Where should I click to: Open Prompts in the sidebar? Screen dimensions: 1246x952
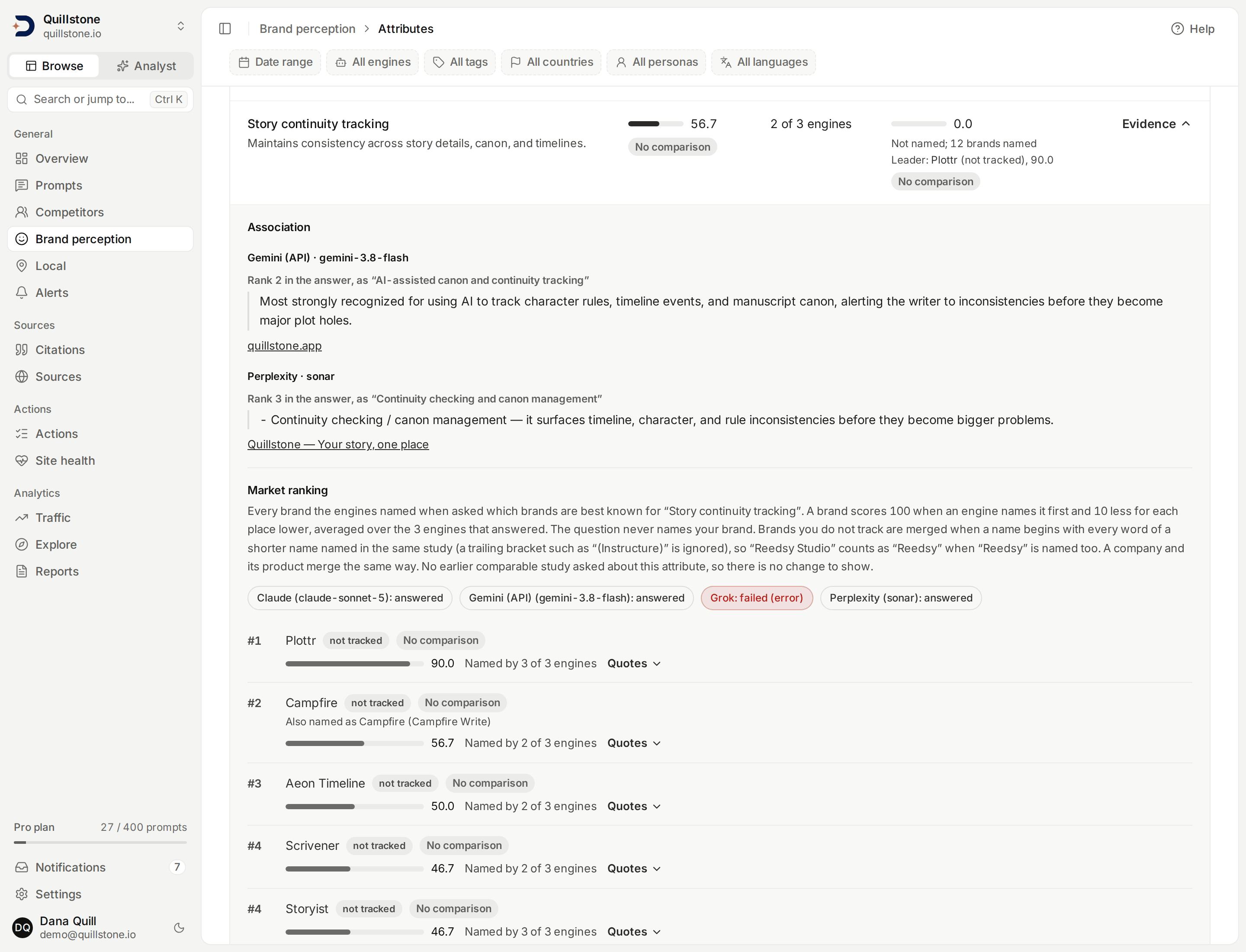click(x=100, y=185)
